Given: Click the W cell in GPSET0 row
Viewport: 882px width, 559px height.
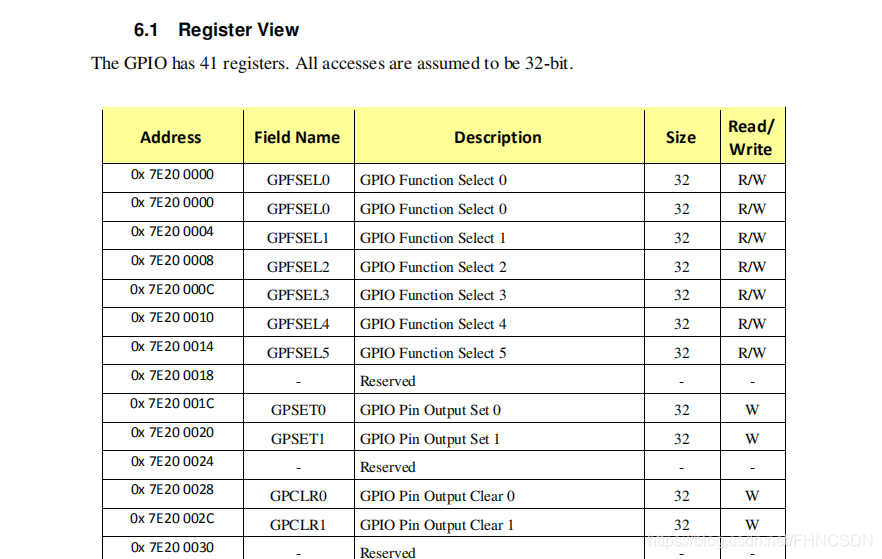Looking at the screenshot, I should pos(752,410).
